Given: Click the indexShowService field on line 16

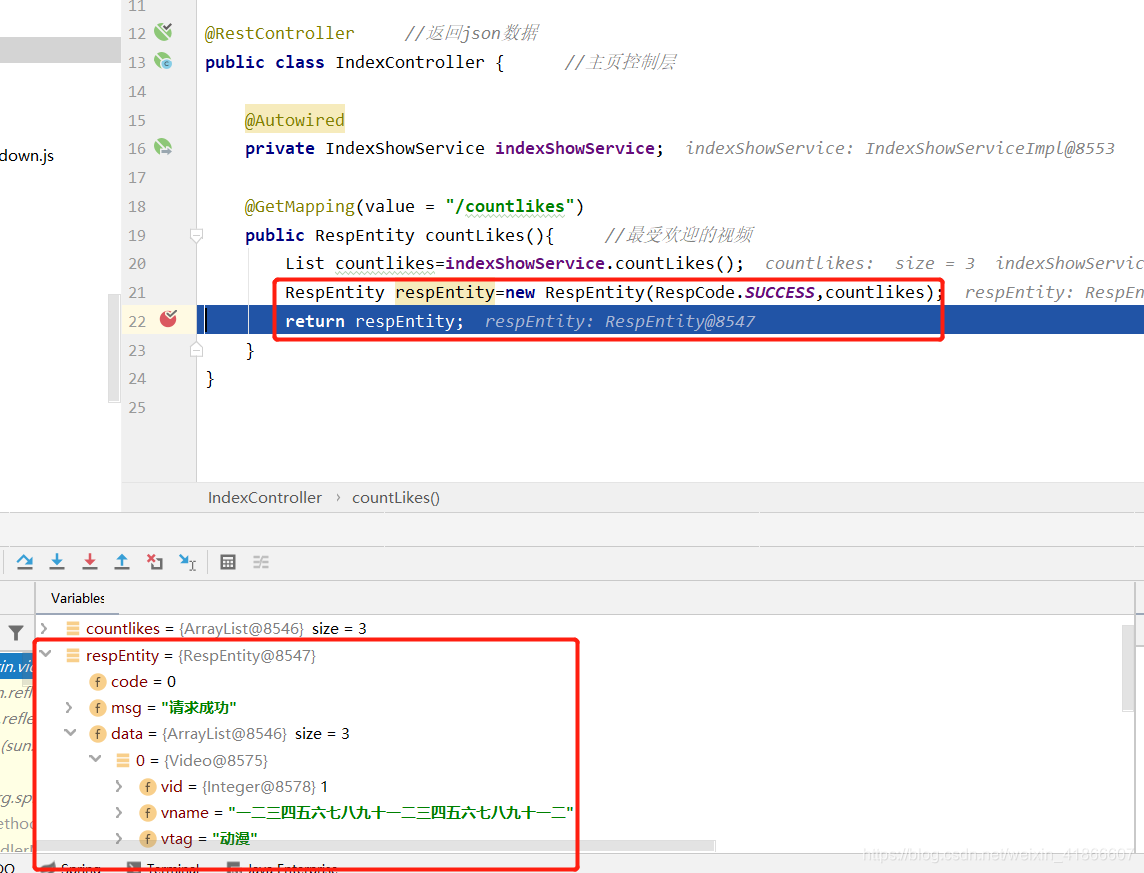Looking at the screenshot, I should pos(575,148).
